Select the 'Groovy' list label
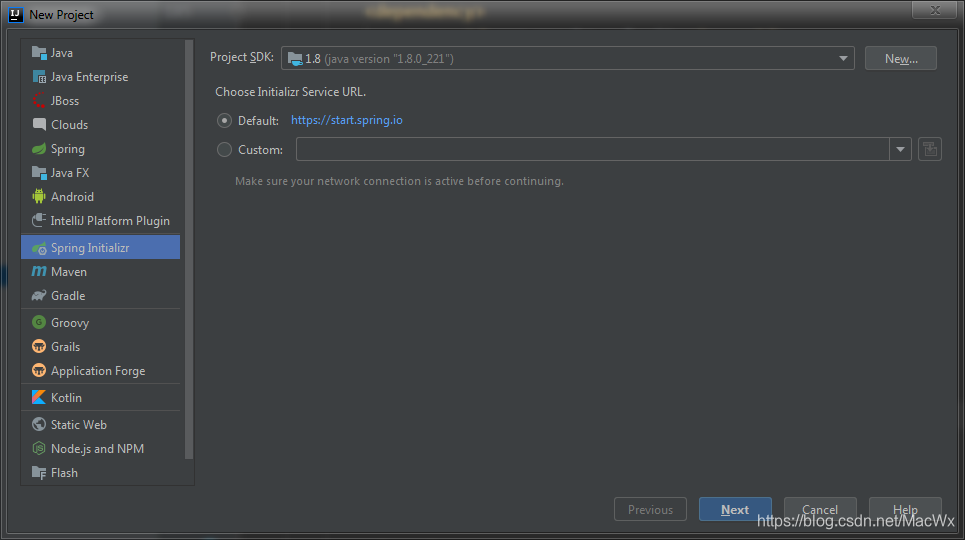The height and width of the screenshot is (540, 965). 70,323
